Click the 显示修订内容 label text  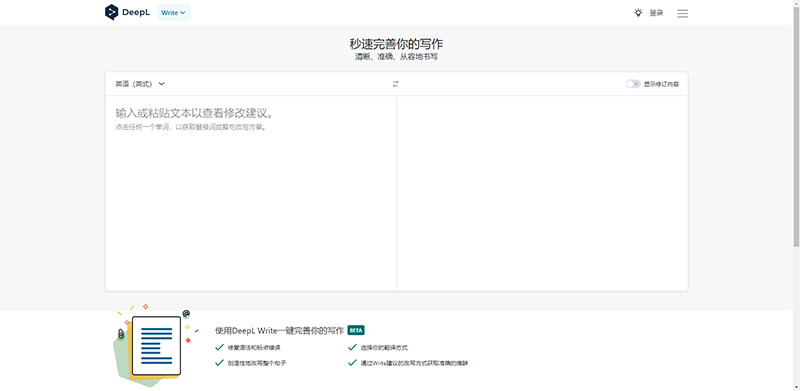tap(661, 84)
